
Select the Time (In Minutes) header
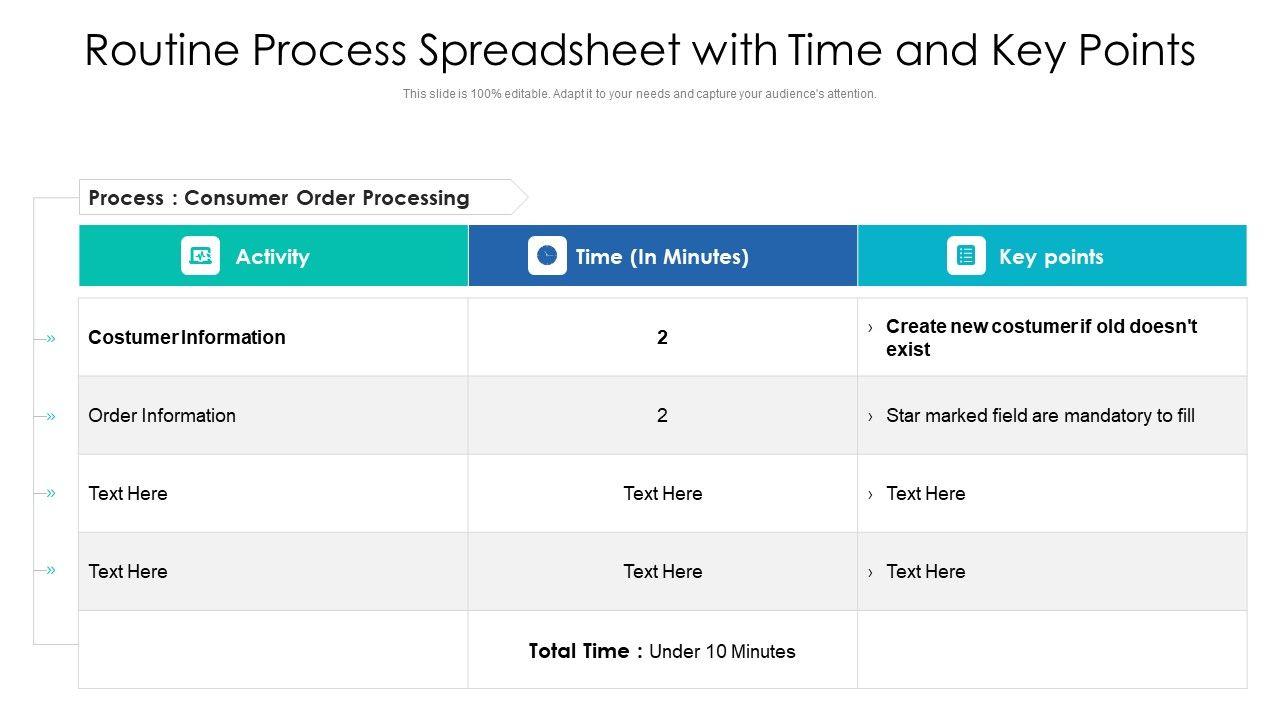point(662,257)
